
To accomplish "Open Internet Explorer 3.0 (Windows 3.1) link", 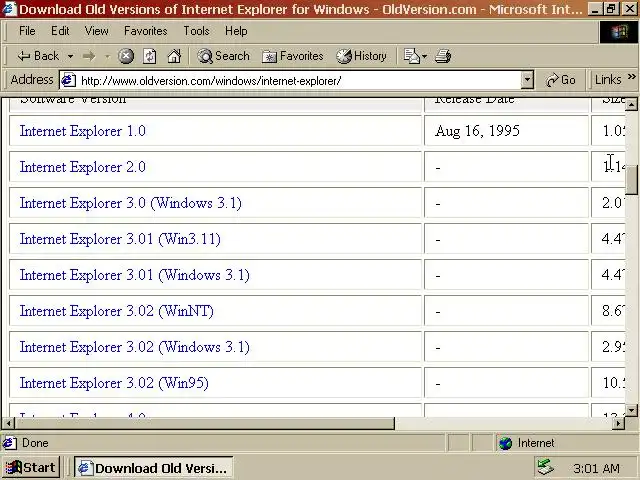I will 131,203.
